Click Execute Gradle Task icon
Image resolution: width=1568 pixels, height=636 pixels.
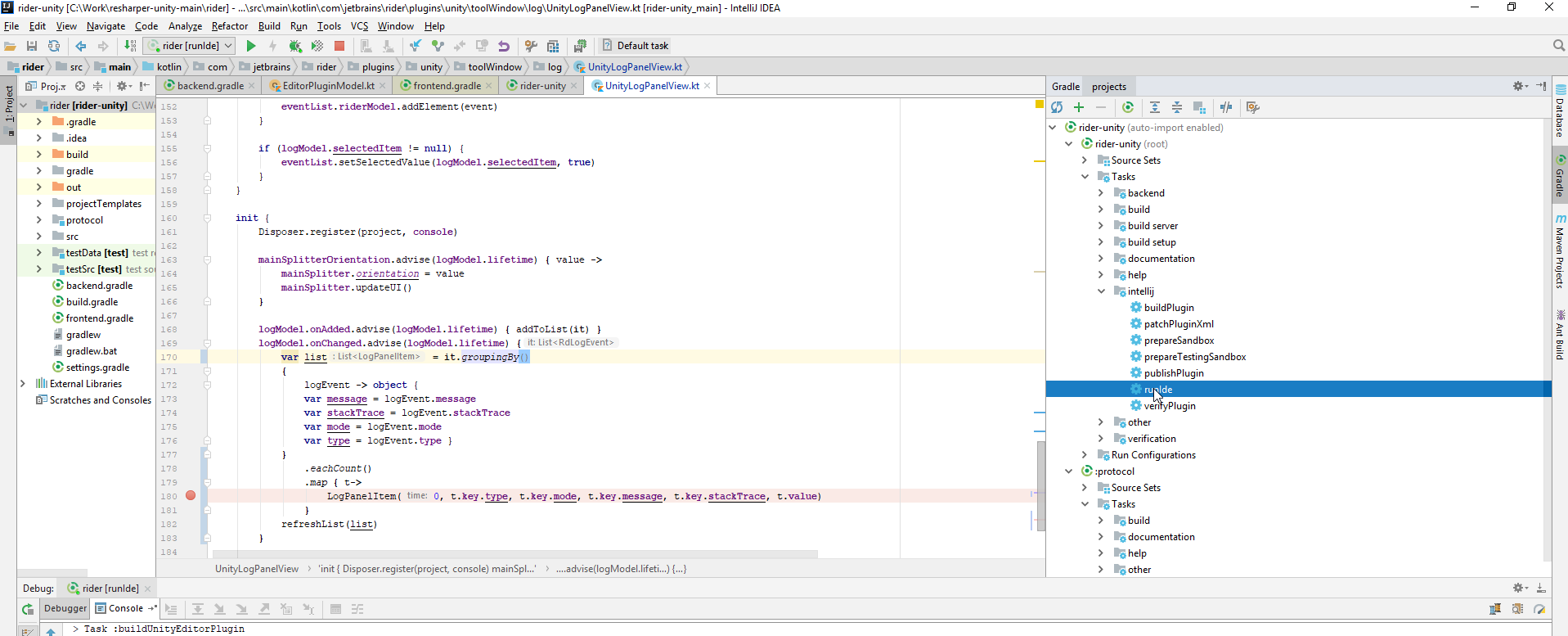(1128, 107)
